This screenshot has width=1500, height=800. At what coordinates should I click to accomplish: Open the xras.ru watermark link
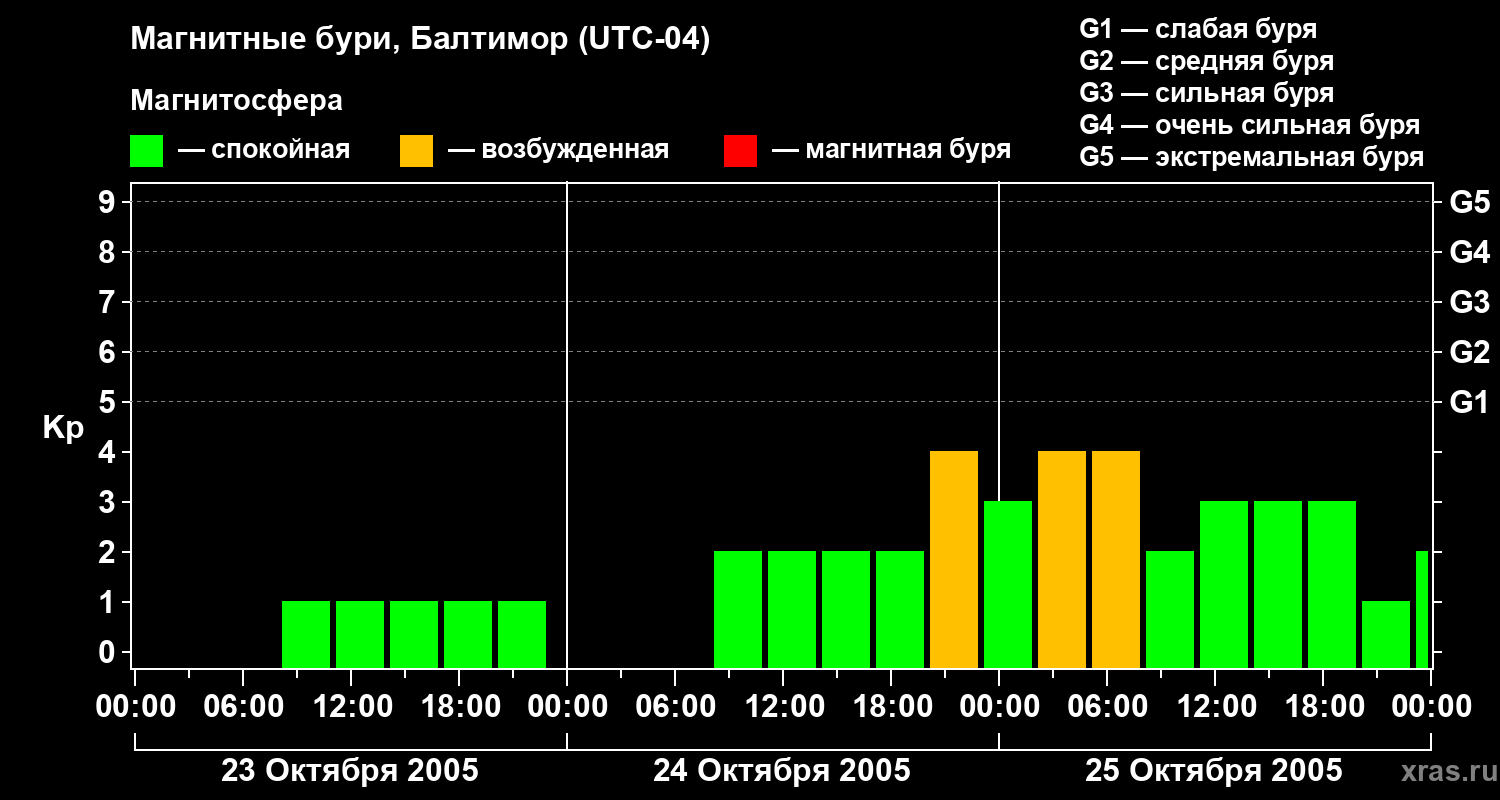tap(1443, 771)
